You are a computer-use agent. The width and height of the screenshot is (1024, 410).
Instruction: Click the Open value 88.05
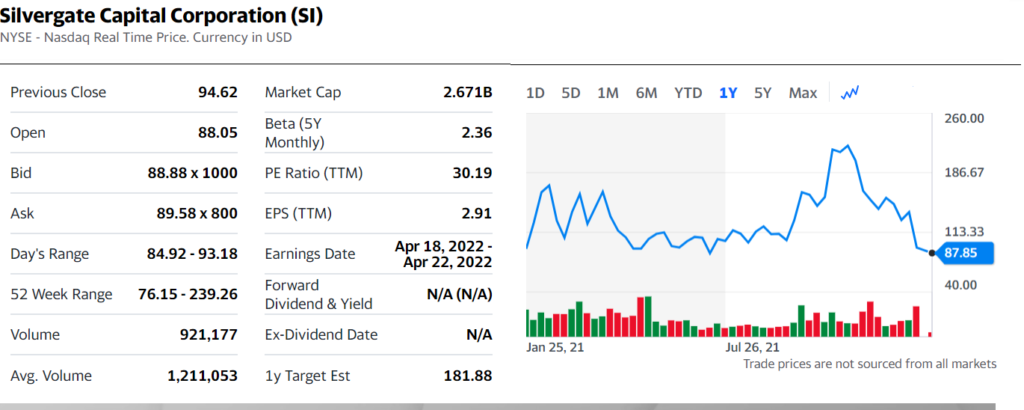217,133
